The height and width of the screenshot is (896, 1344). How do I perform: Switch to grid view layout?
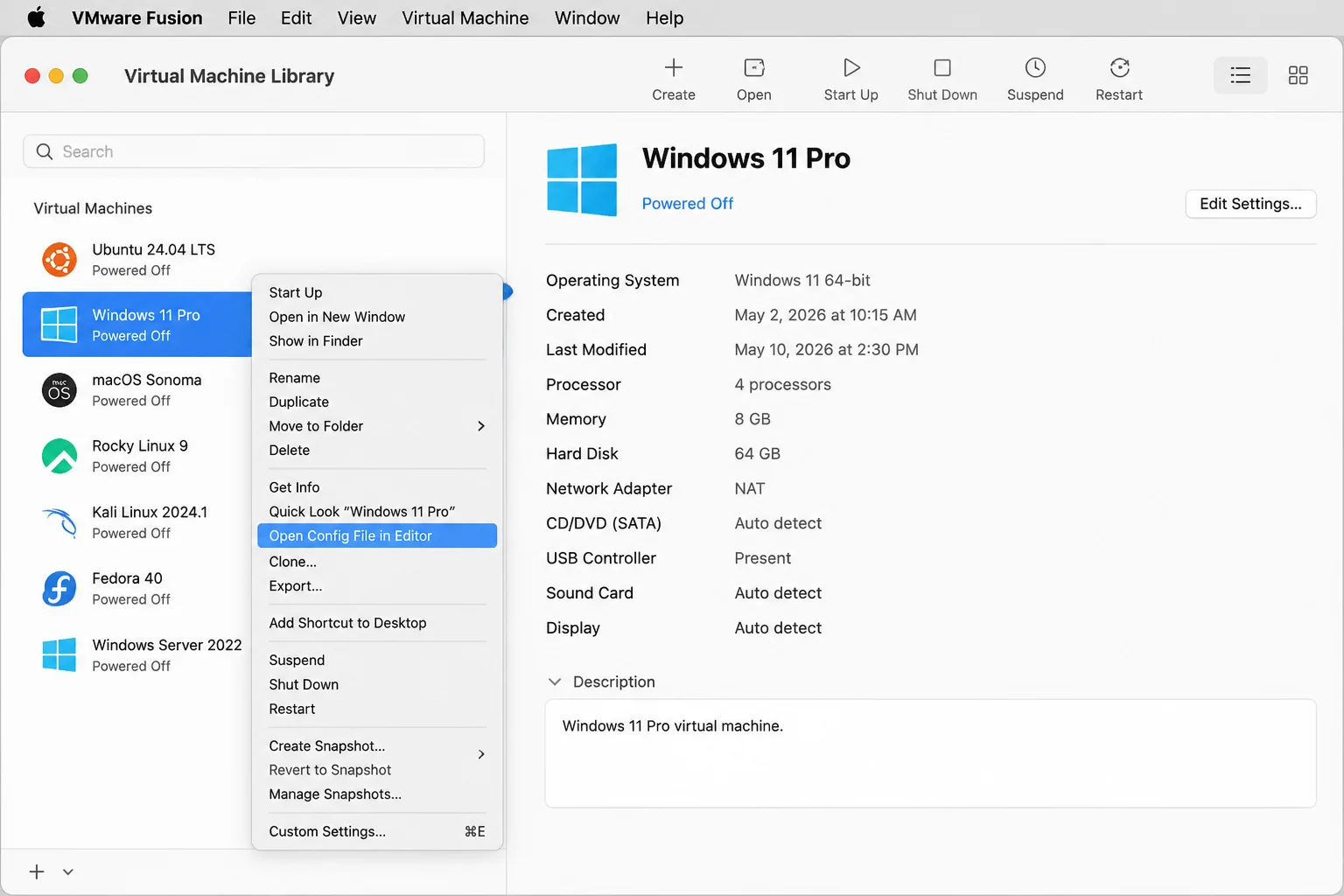coord(1298,75)
